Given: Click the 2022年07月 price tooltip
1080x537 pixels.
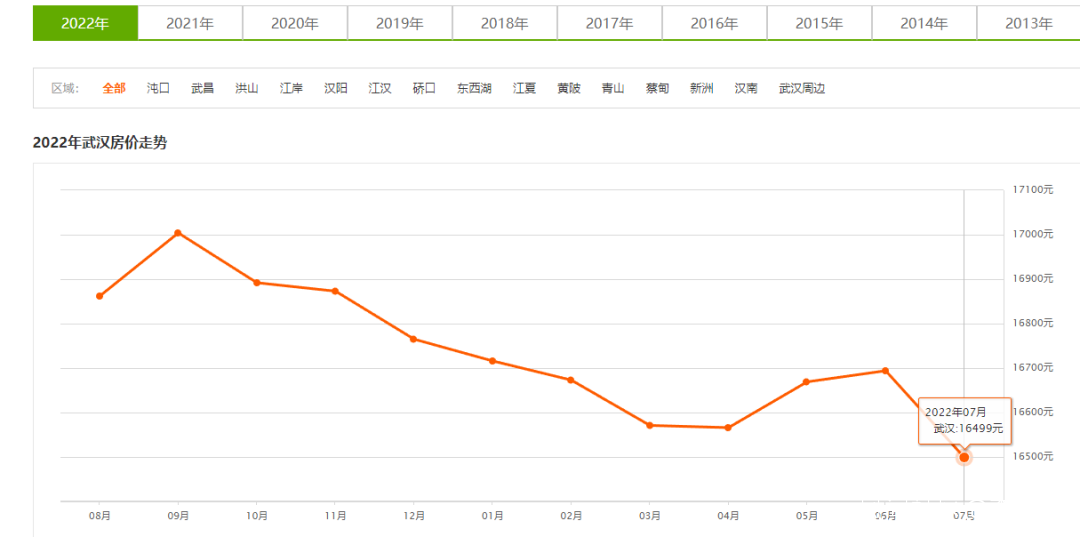Looking at the screenshot, I should click(964, 421).
